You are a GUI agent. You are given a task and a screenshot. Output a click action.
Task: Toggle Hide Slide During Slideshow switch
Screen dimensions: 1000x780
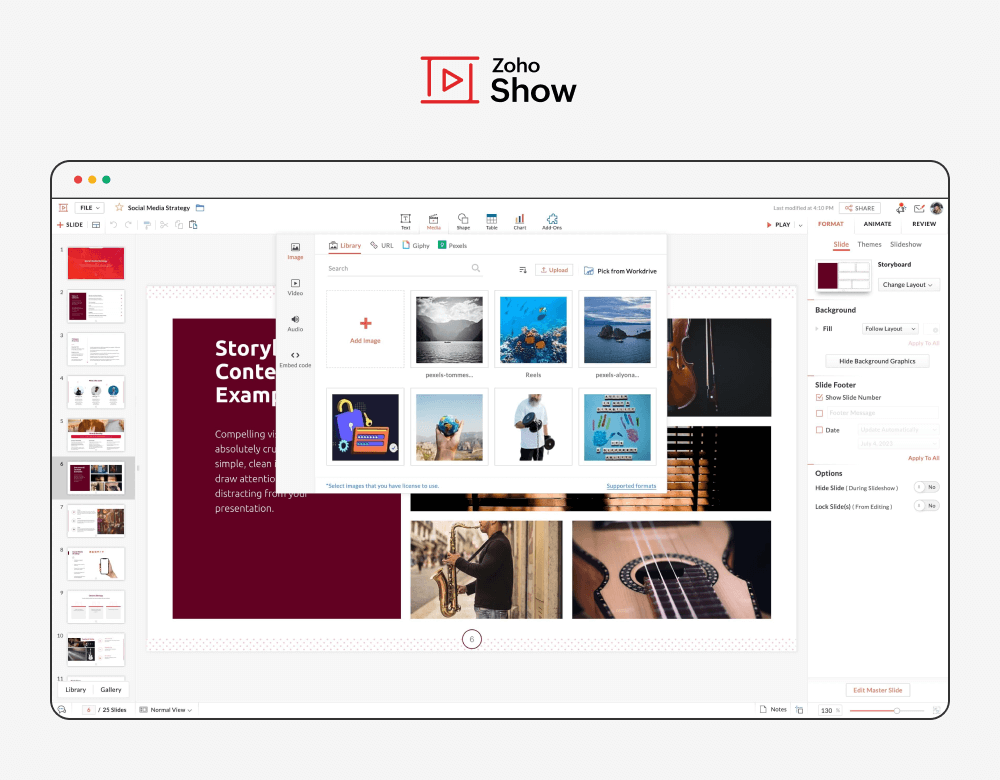[926, 487]
